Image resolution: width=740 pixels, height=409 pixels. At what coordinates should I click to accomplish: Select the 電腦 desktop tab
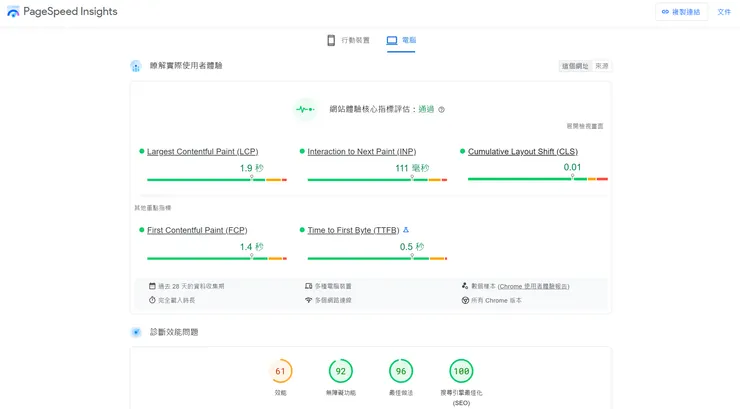401,40
